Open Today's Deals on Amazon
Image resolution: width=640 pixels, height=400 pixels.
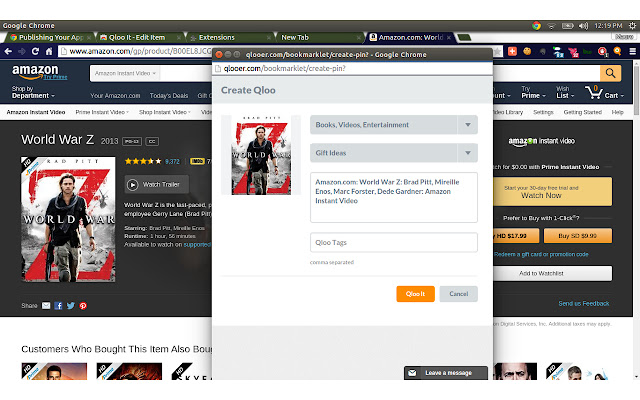(169, 96)
